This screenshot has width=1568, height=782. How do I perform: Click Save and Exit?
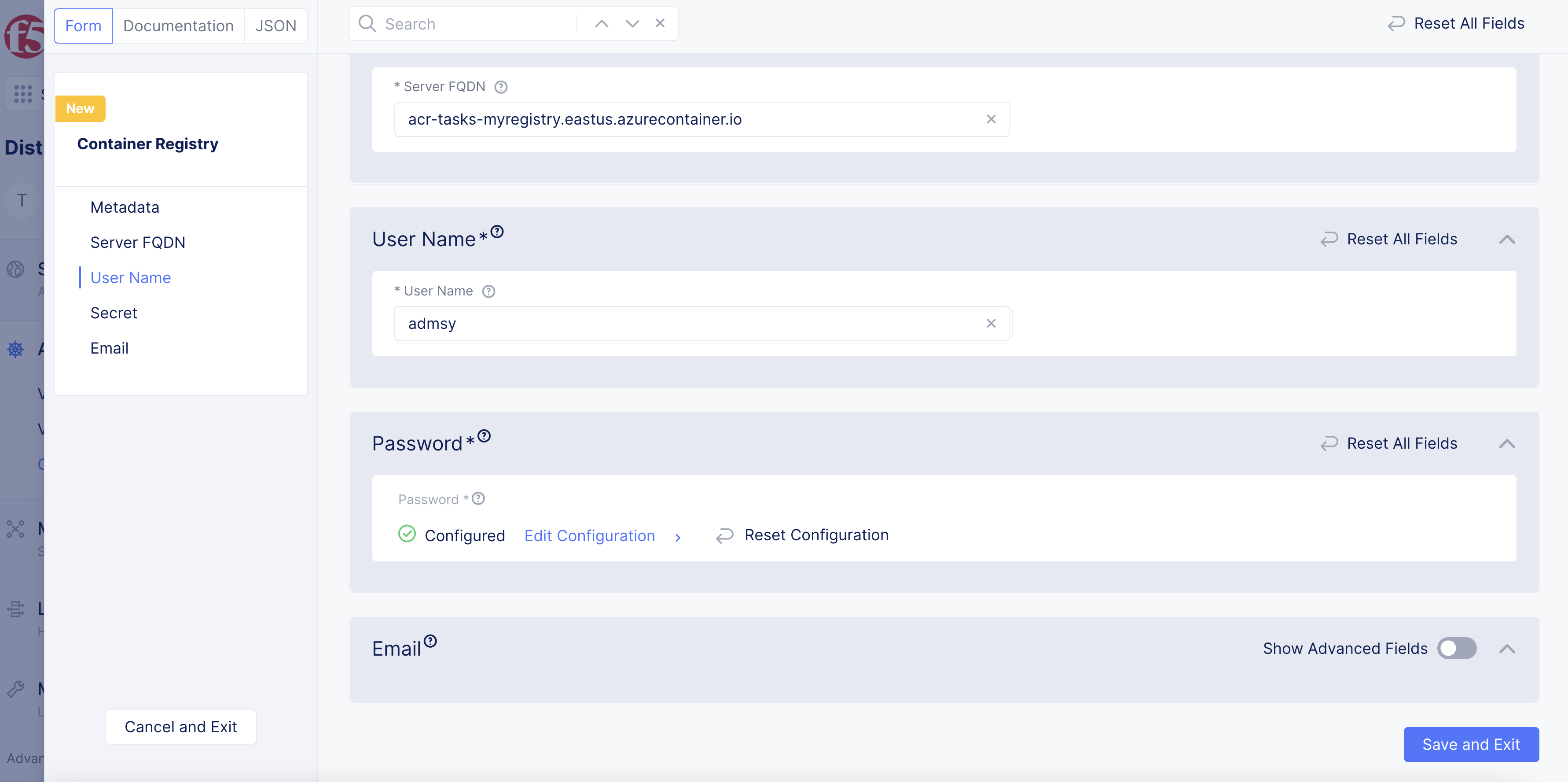point(1471,744)
